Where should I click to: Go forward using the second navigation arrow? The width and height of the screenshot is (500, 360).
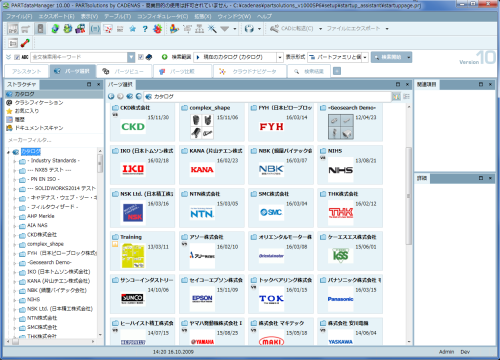[x=120, y=96]
